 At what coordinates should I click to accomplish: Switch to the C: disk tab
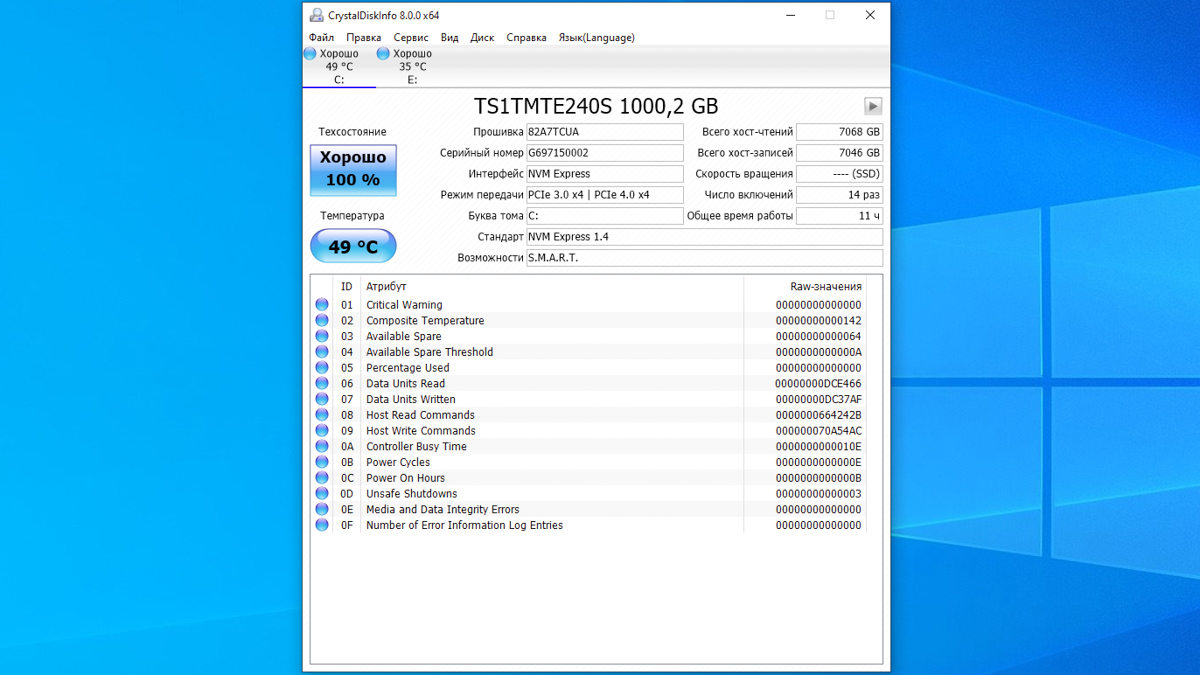(x=339, y=66)
